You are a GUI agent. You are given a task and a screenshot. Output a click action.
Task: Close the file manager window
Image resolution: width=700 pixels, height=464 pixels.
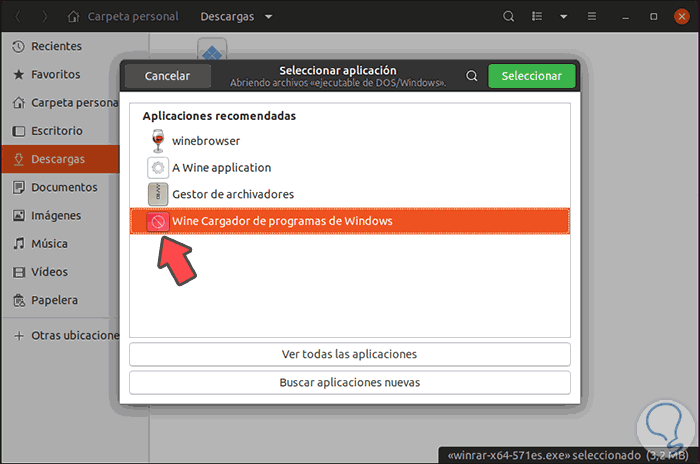(x=681, y=17)
